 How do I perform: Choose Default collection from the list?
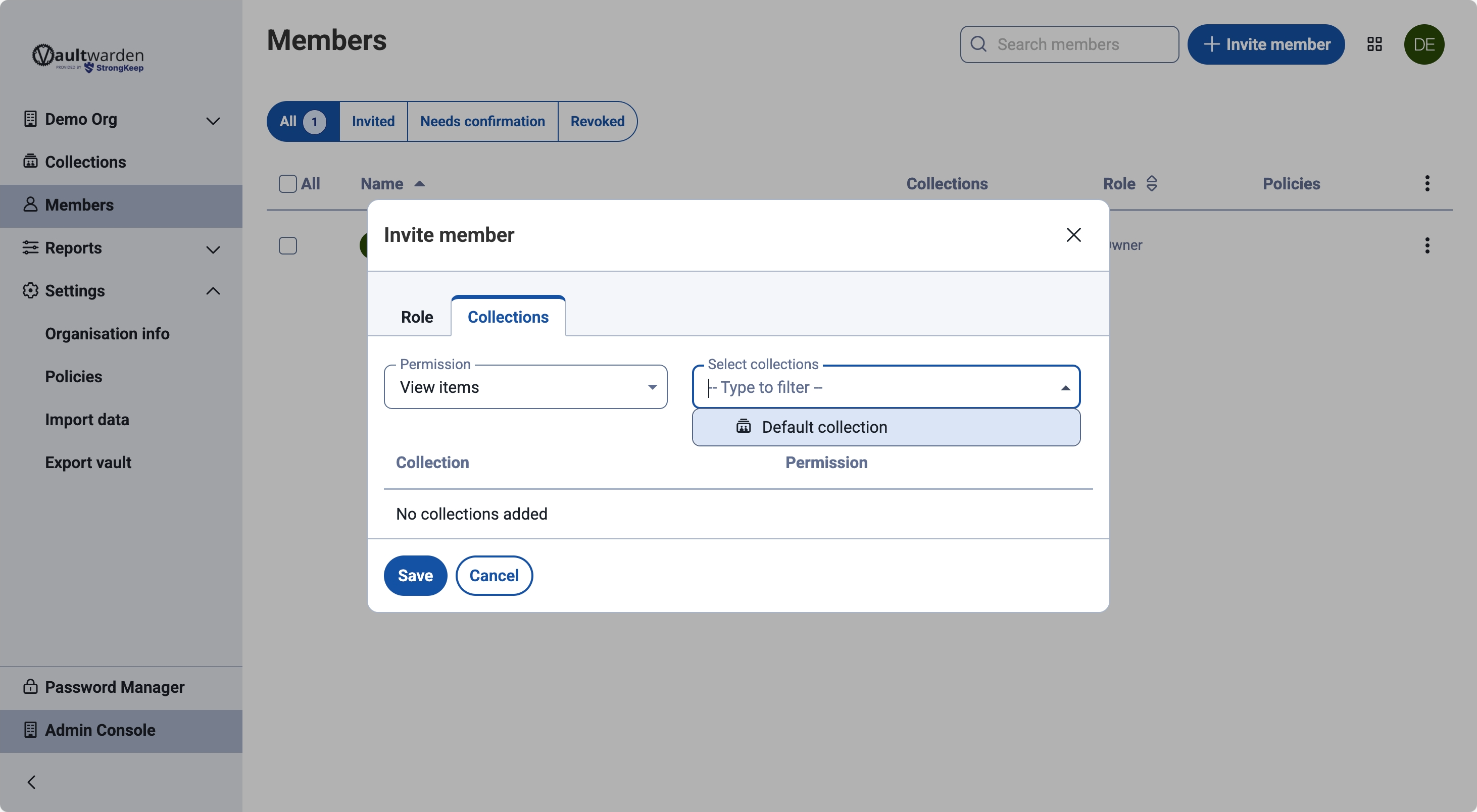[x=824, y=427]
